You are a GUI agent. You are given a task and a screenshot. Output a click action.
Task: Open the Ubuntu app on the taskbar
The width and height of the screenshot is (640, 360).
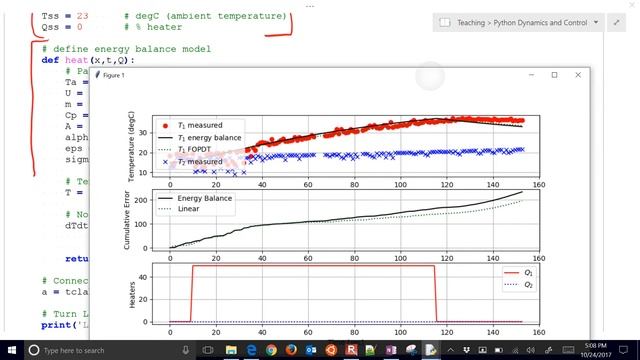coord(331,350)
